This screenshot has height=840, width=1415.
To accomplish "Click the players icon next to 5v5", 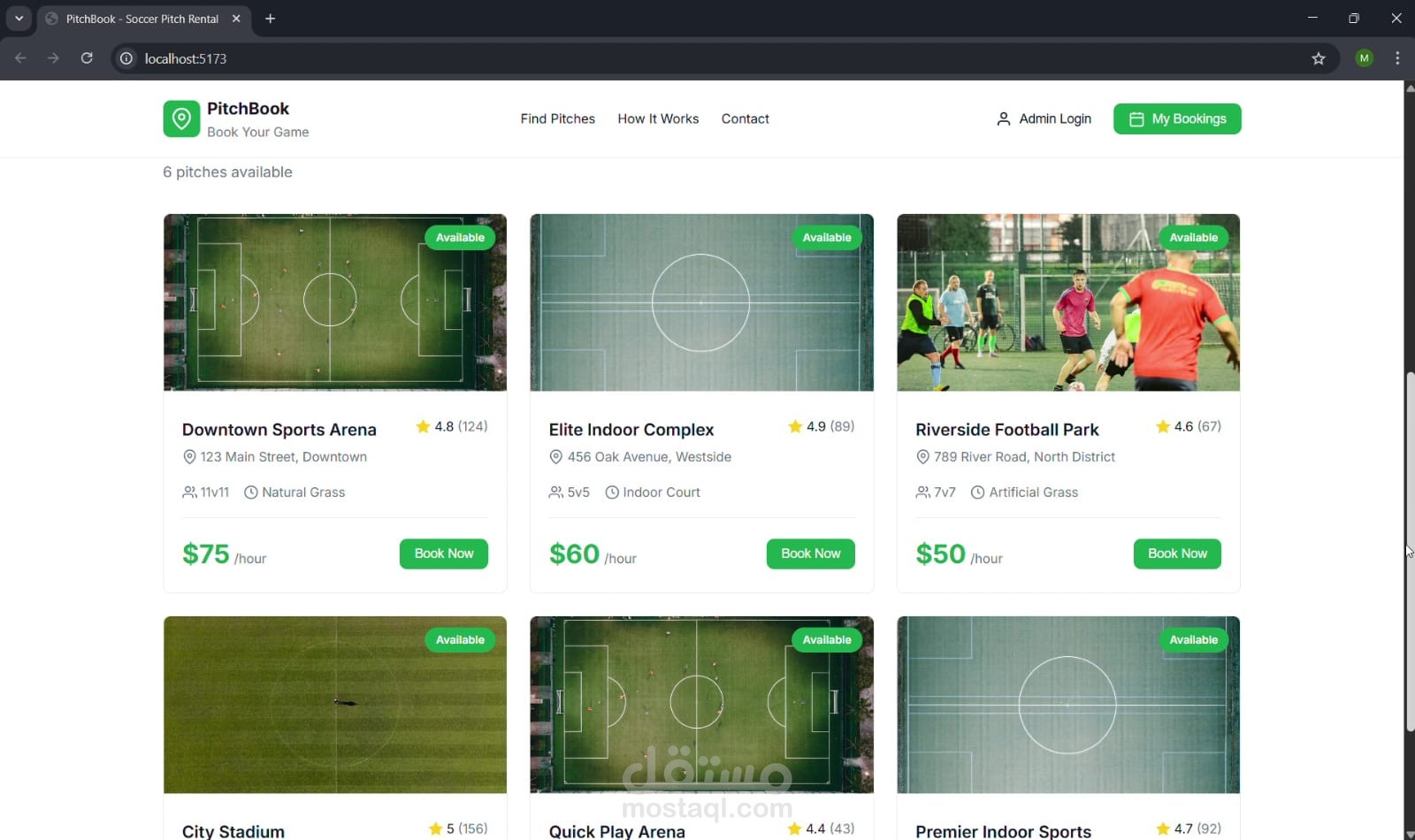I will [556, 493].
